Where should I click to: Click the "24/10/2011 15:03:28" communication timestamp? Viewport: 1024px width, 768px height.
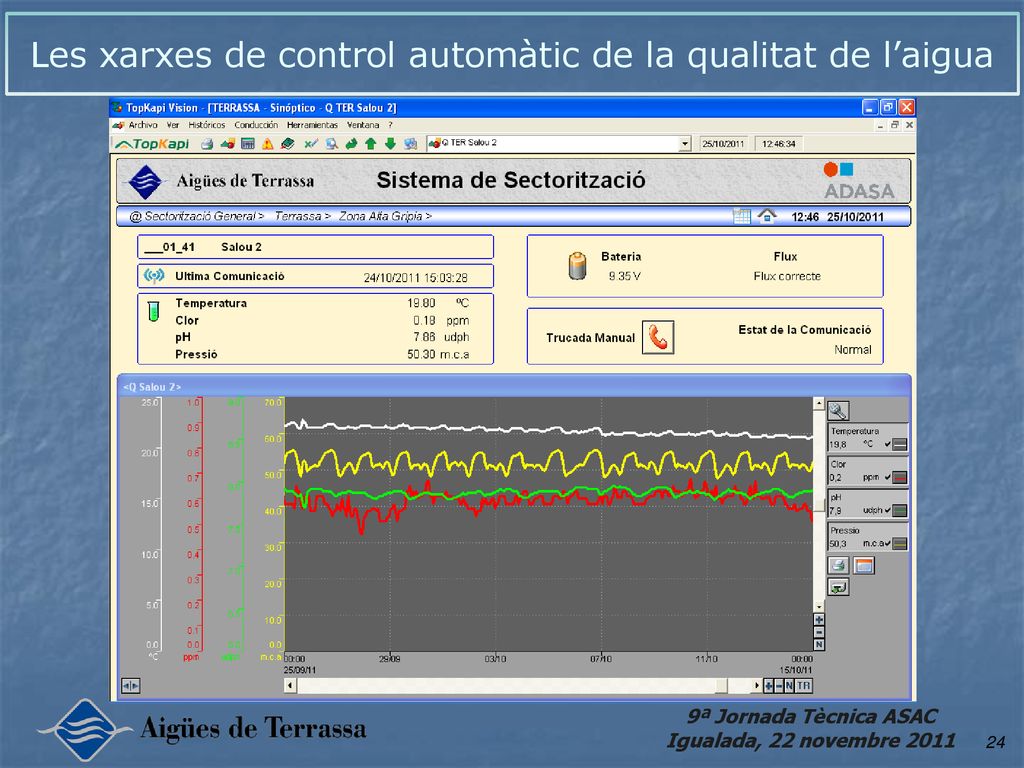(x=415, y=278)
